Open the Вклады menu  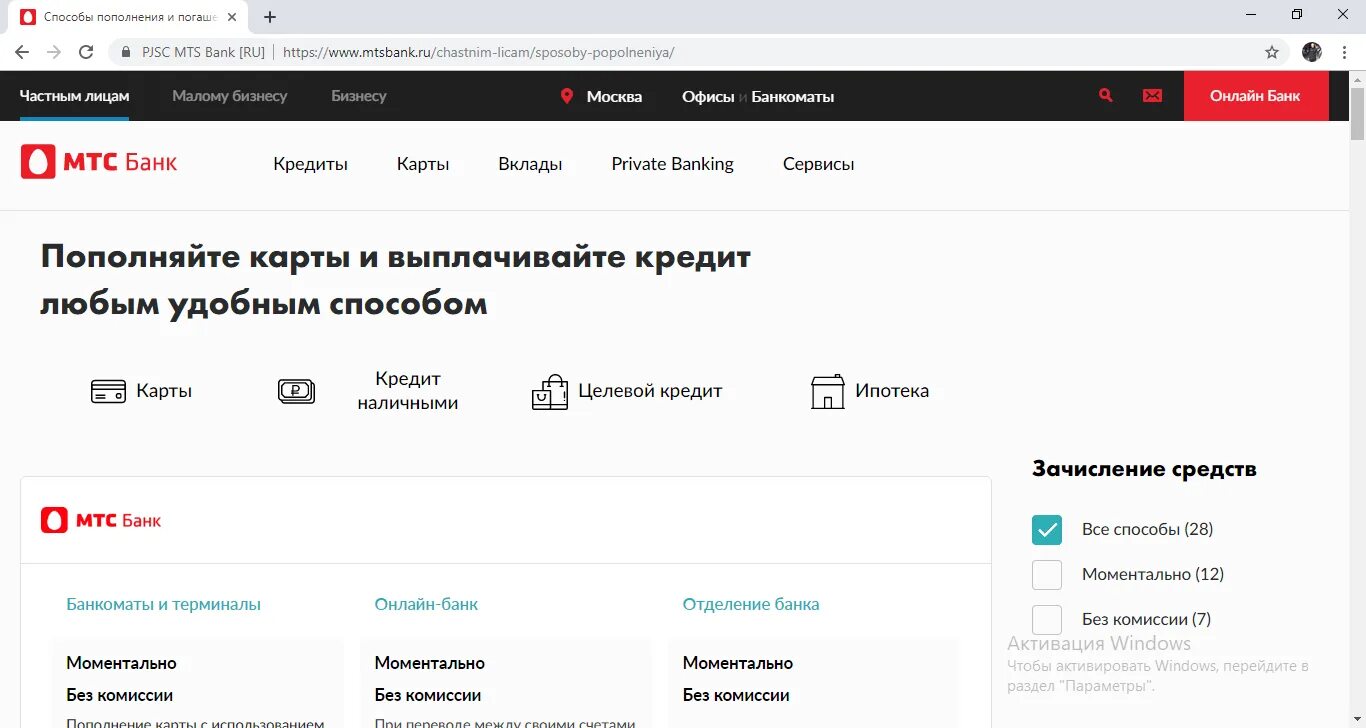pos(530,164)
